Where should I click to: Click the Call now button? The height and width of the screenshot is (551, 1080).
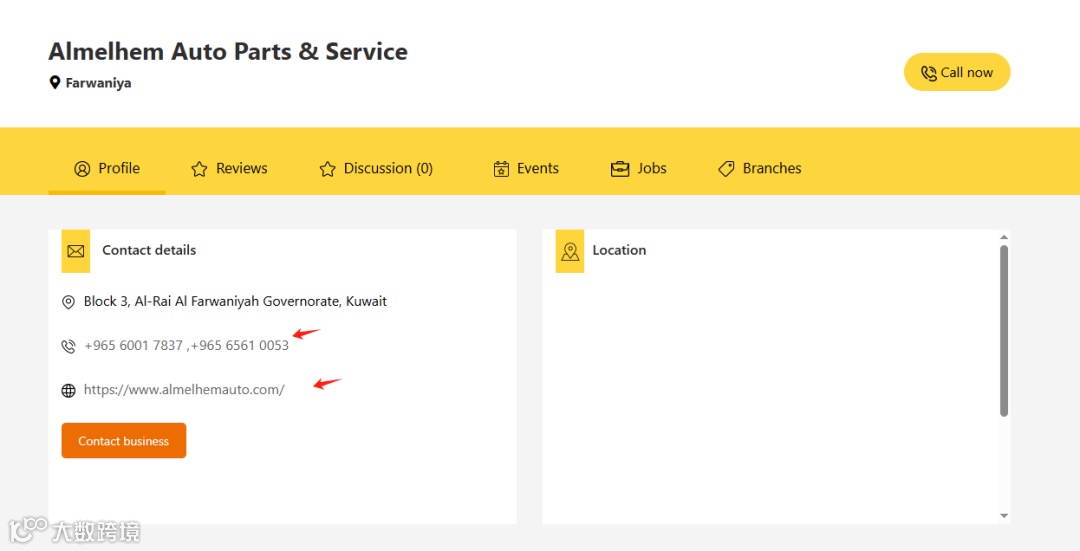[957, 72]
